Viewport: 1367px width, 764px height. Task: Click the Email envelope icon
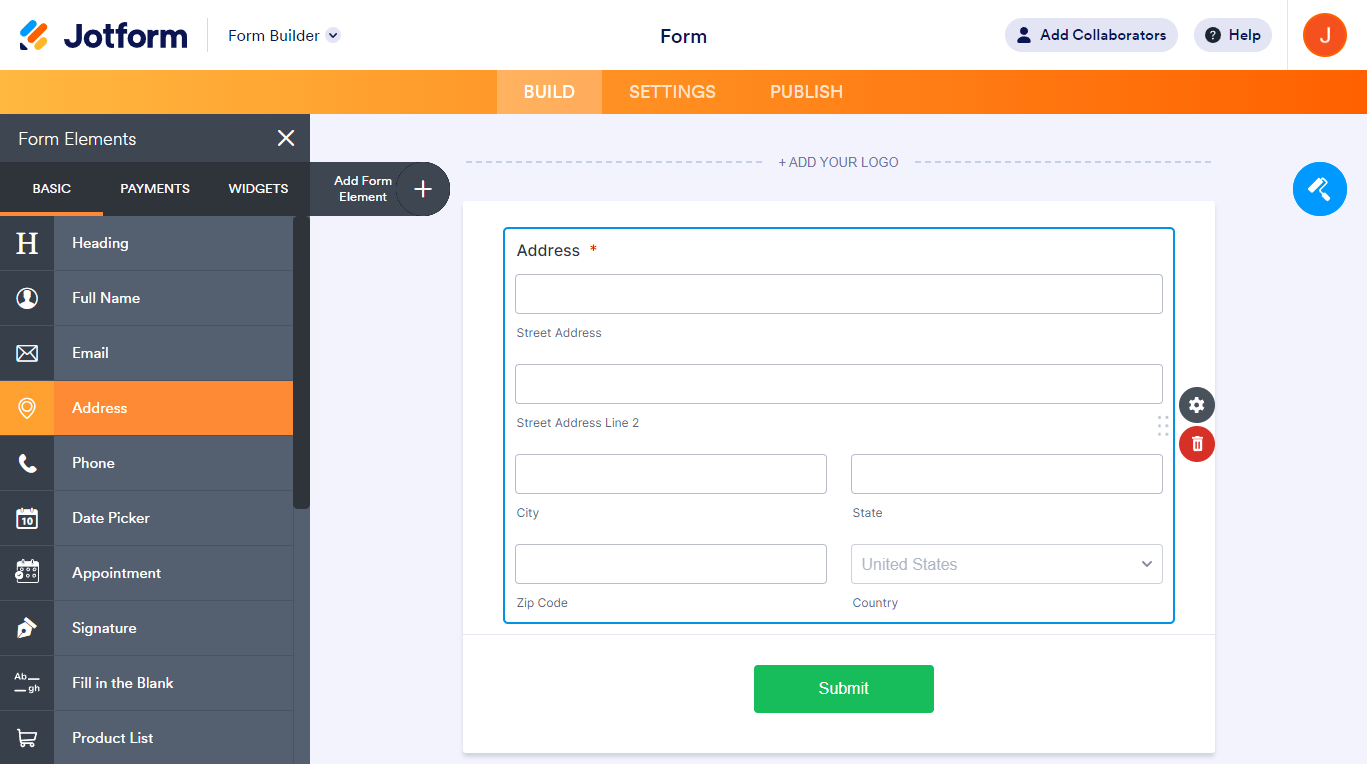coord(27,353)
